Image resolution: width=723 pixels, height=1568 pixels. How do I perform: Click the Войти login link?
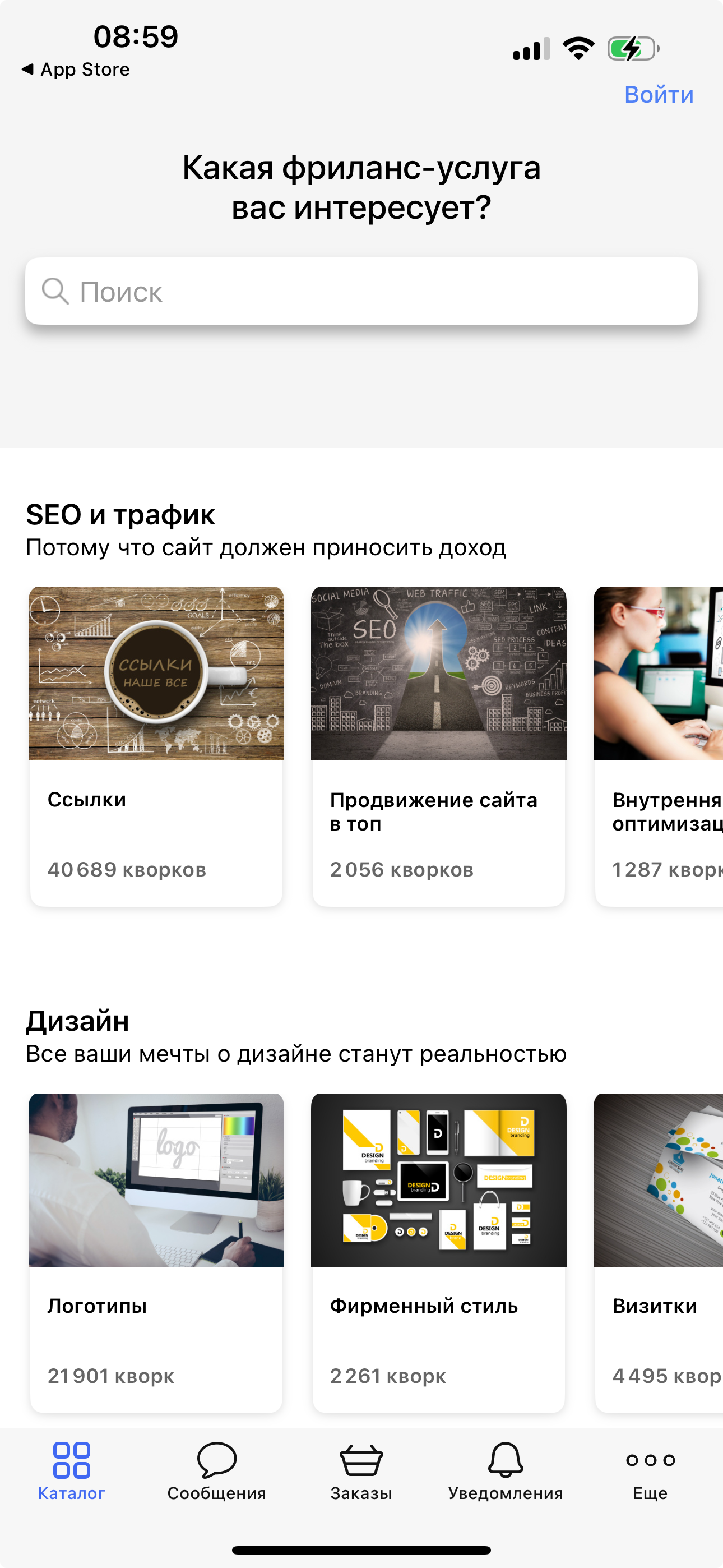tap(659, 95)
